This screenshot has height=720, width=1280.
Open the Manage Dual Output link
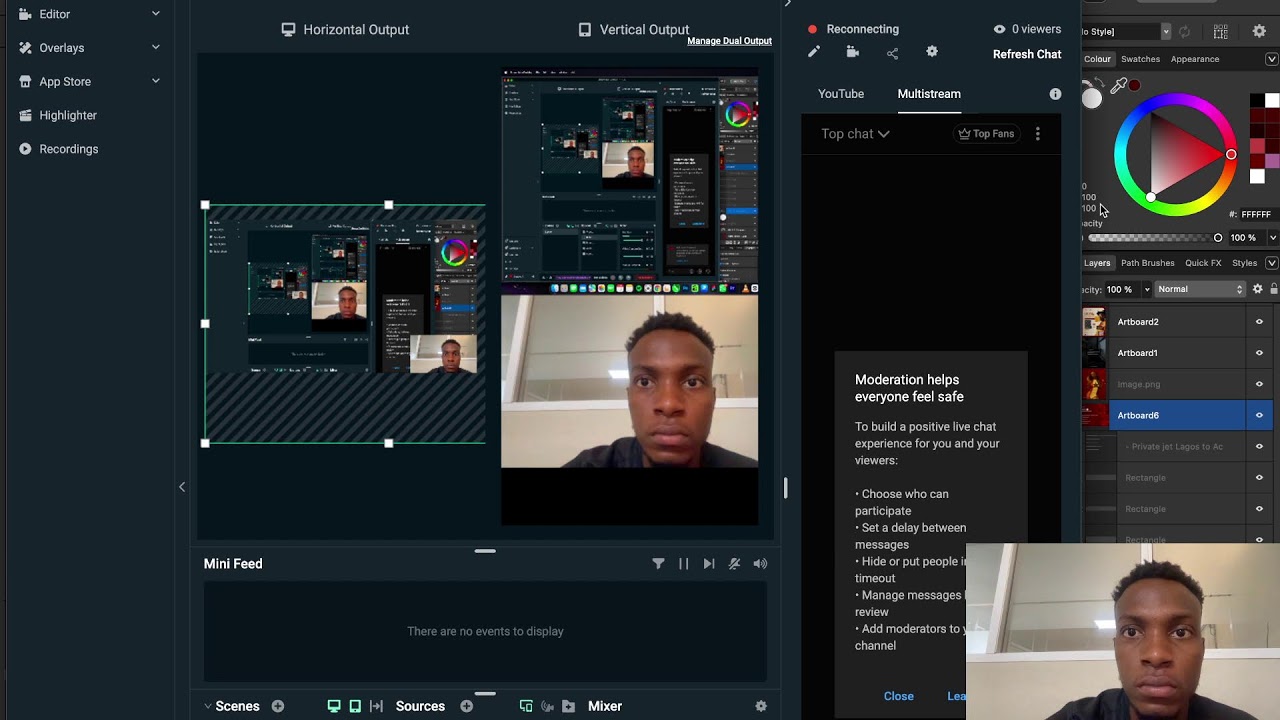click(x=729, y=41)
